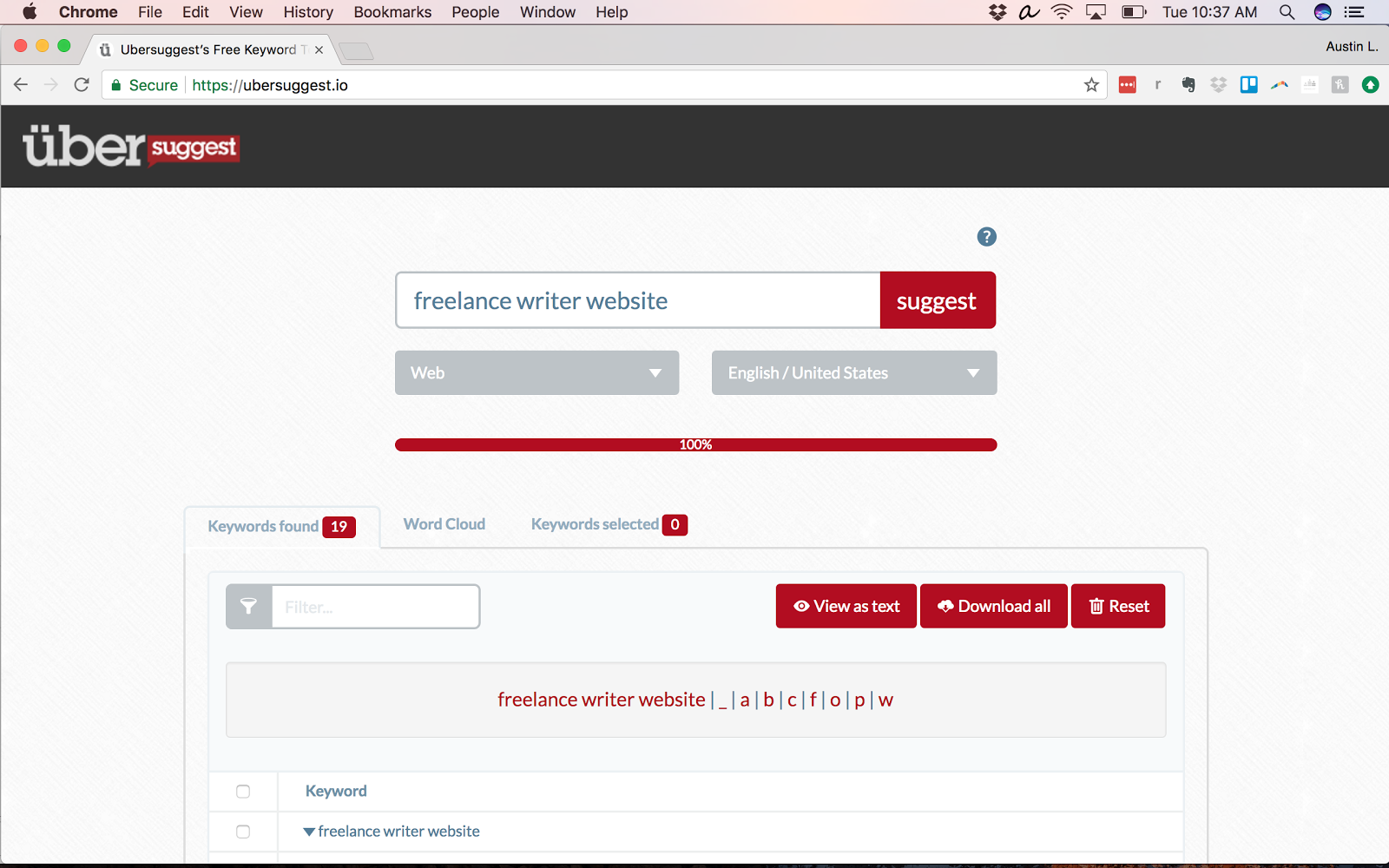Collapse the 'freelance writer website' keyword row
The width and height of the screenshot is (1389, 868).
309,832
